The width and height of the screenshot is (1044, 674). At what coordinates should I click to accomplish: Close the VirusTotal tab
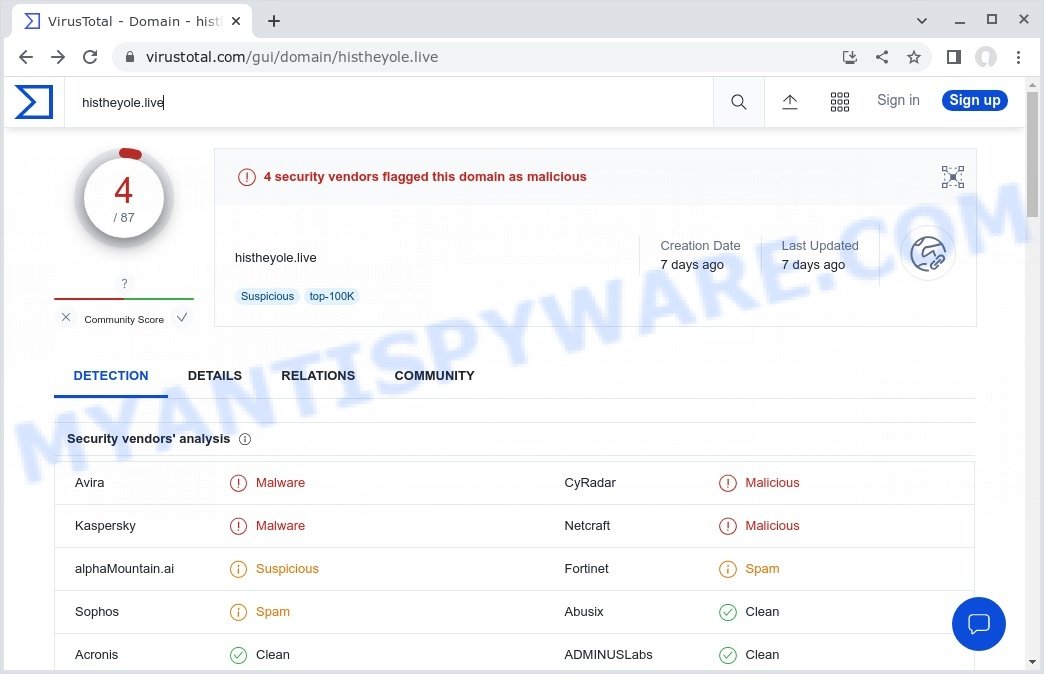[x=236, y=21]
